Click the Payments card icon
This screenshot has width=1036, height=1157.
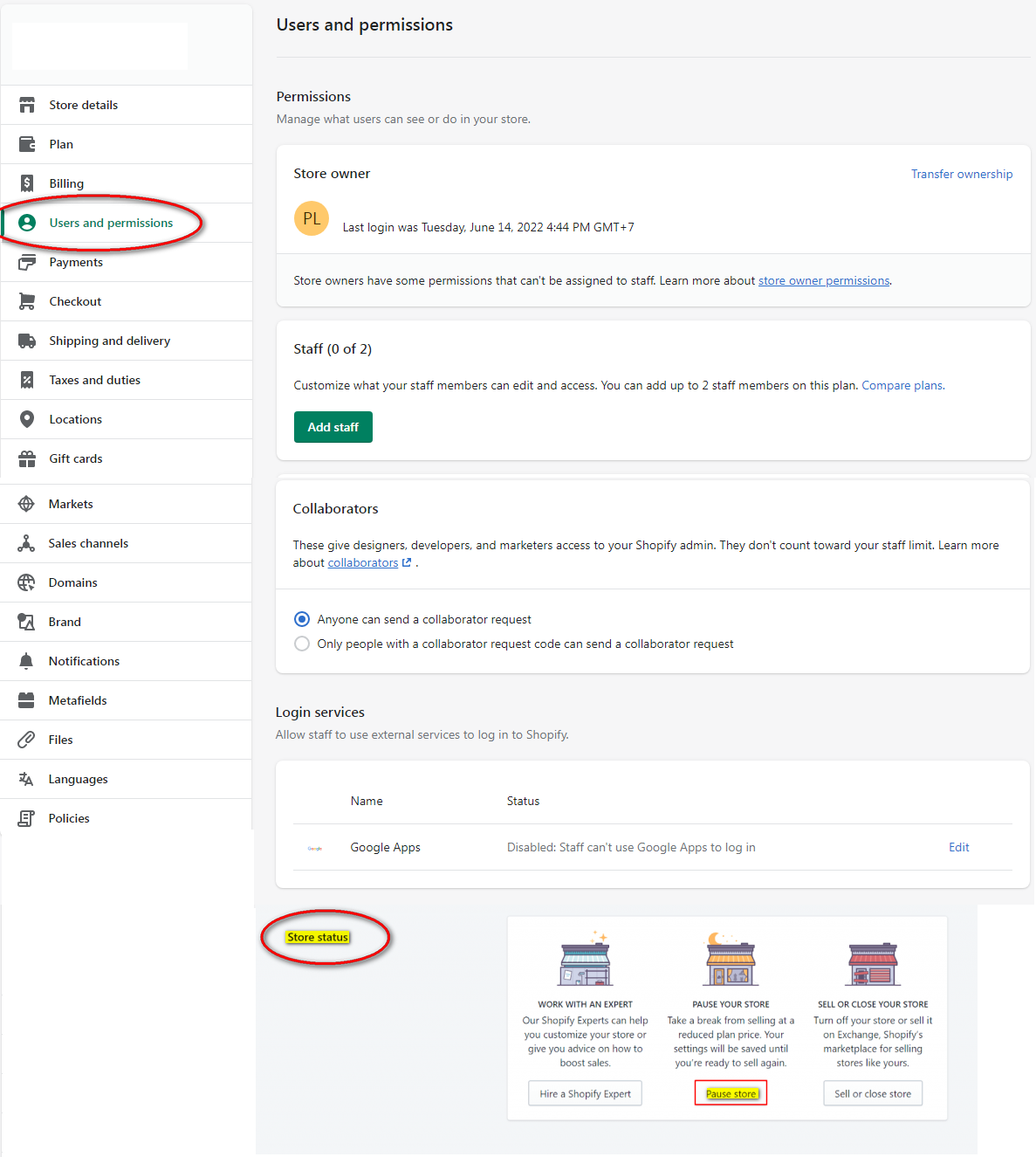[27, 262]
